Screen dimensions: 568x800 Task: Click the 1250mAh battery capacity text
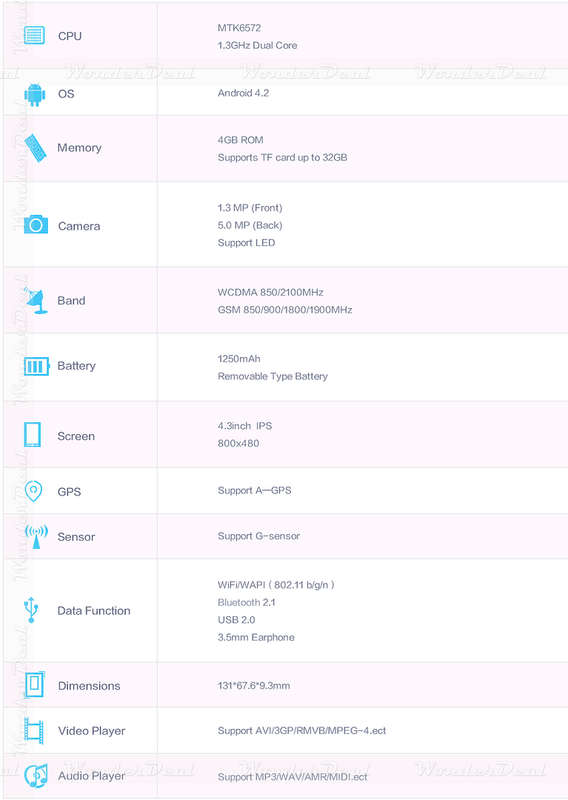point(239,359)
